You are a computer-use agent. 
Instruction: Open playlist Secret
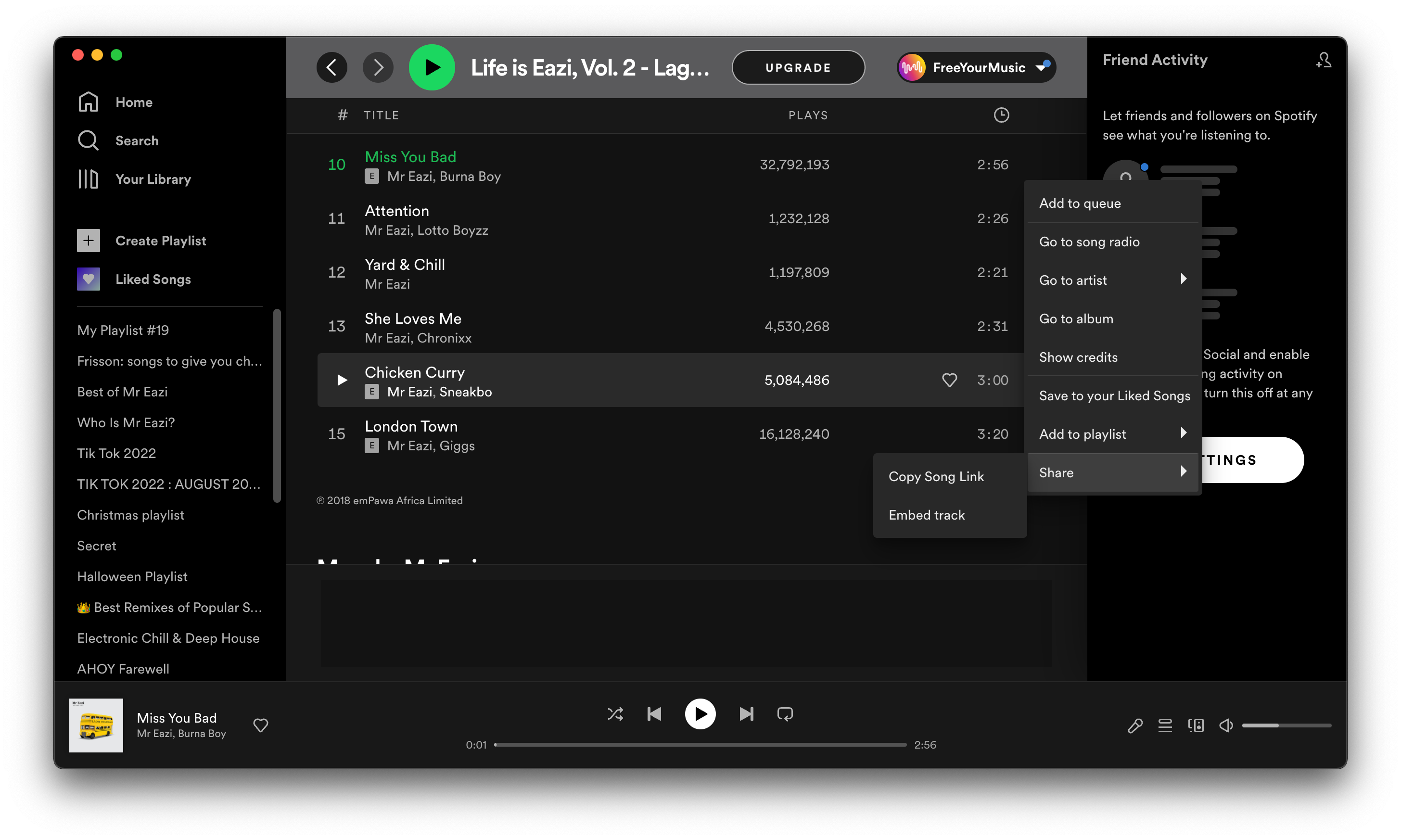(96, 545)
